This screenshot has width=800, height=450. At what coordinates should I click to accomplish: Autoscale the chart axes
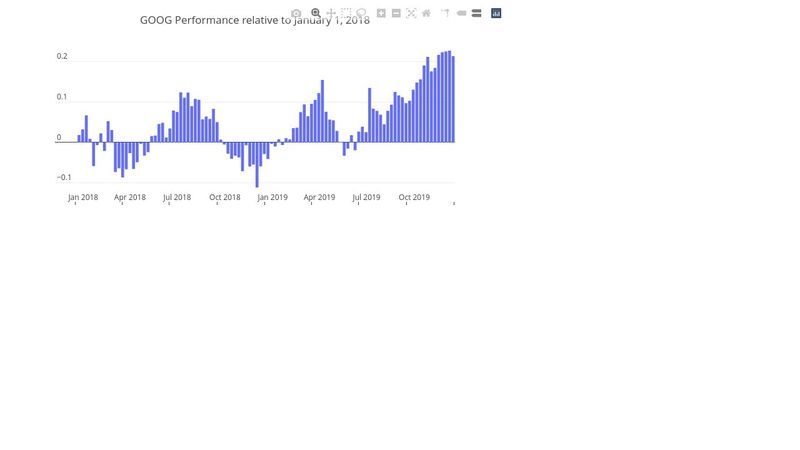[411, 13]
